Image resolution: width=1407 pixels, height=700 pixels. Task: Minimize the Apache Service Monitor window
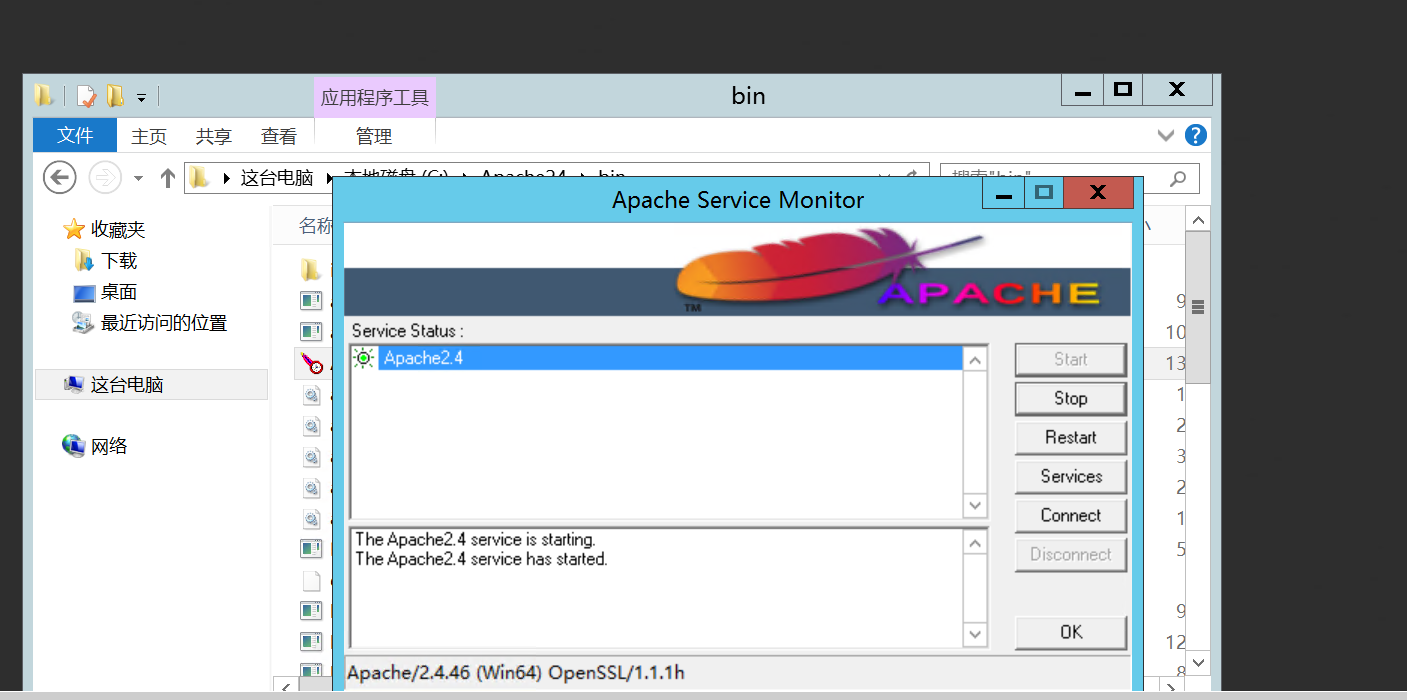pos(1003,193)
